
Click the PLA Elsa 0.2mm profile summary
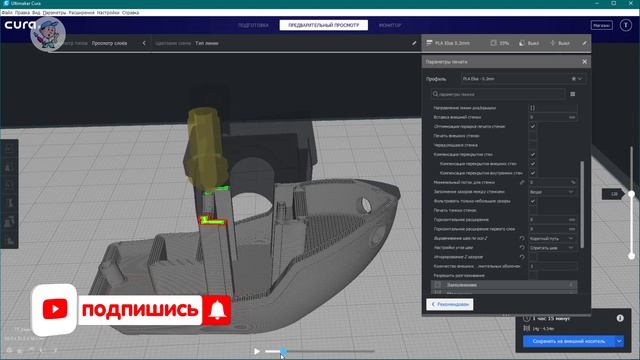click(448, 43)
